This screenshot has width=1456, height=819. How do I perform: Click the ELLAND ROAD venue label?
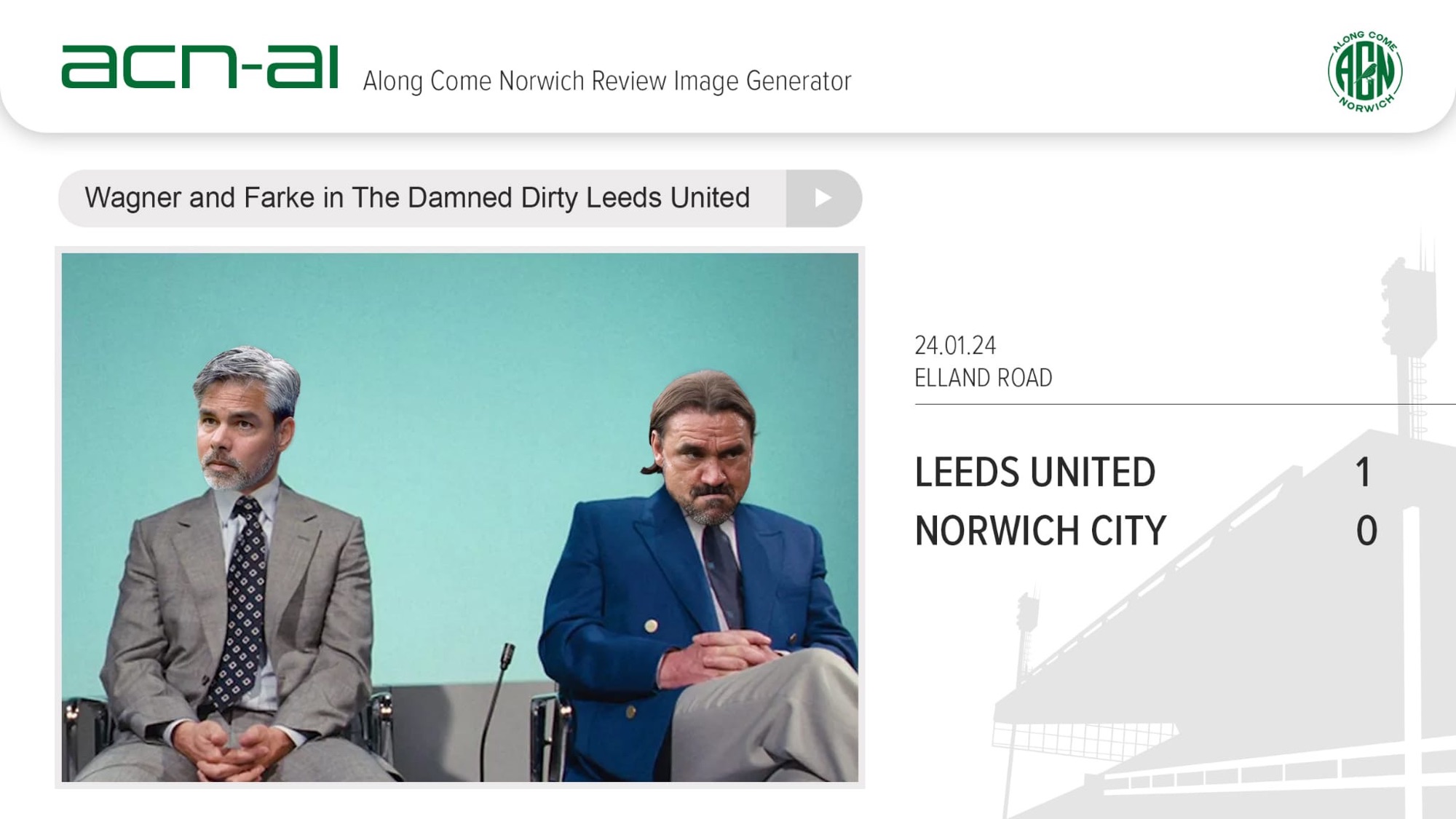984,378
